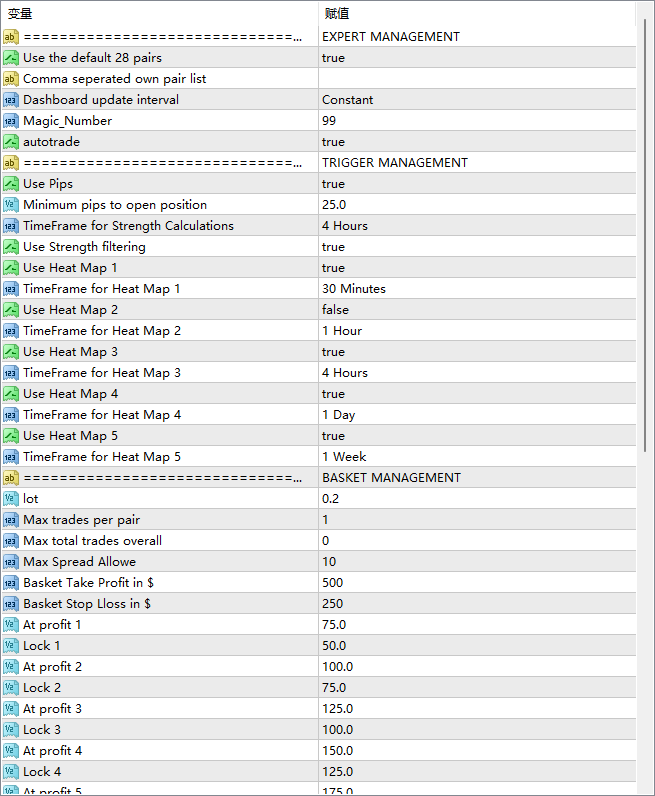This screenshot has width=655, height=796.
Task: Select the 'Lock 3' row label
Action: click(42, 729)
